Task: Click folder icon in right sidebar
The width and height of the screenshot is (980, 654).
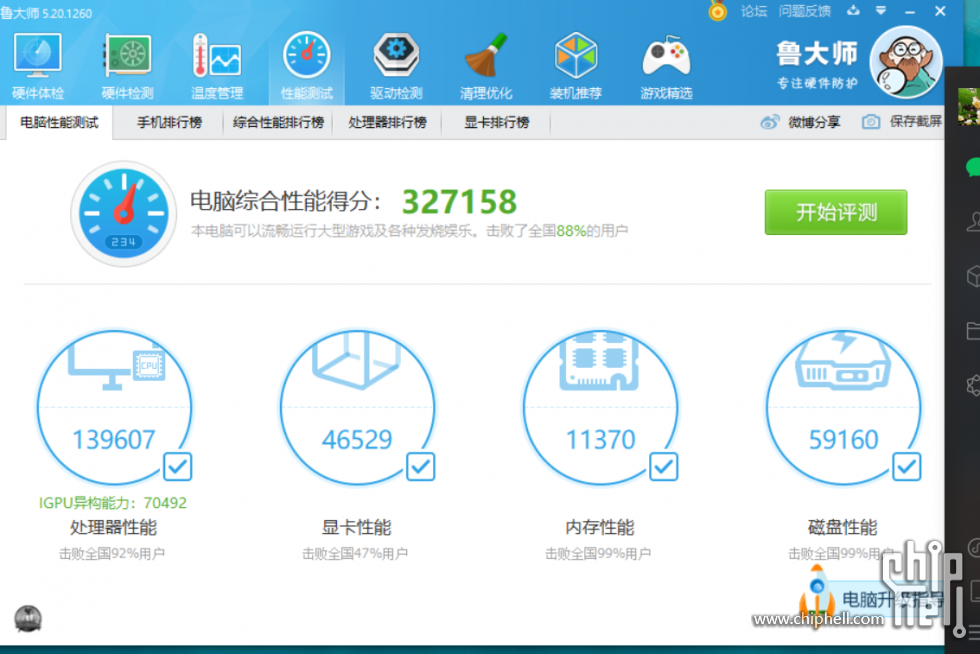Action: 973,330
